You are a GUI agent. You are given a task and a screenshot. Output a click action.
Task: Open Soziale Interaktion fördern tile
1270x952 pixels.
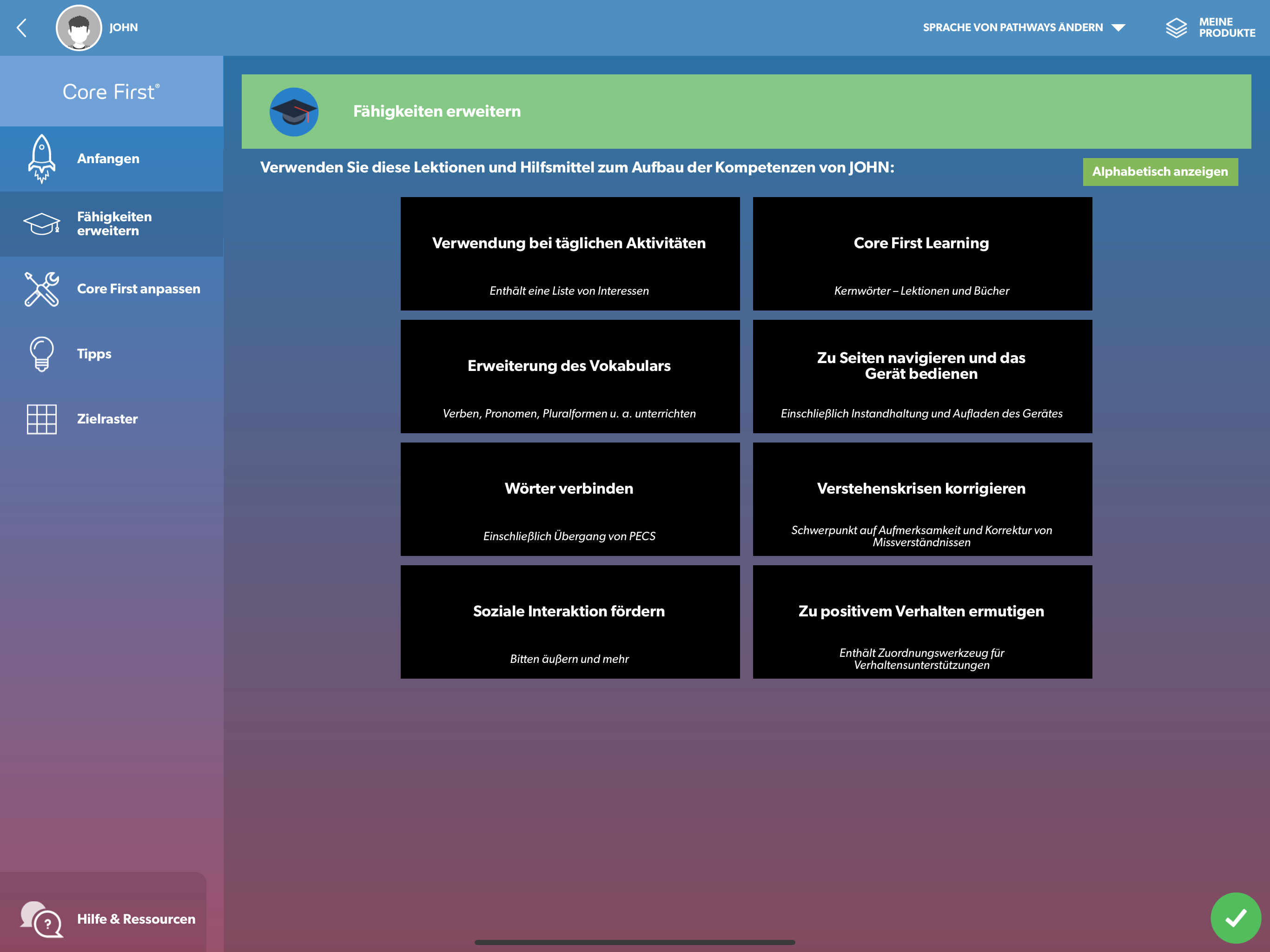570,622
